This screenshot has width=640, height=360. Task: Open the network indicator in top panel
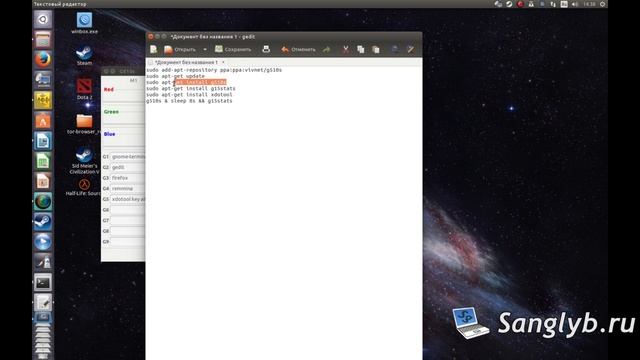click(x=553, y=4)
